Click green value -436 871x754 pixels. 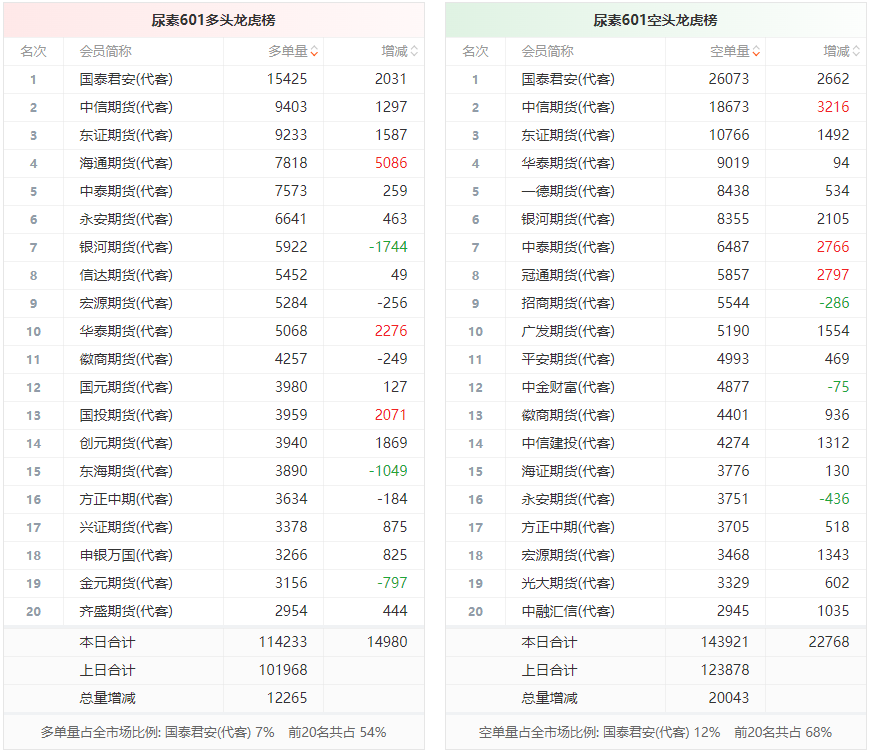coord(834,500)
